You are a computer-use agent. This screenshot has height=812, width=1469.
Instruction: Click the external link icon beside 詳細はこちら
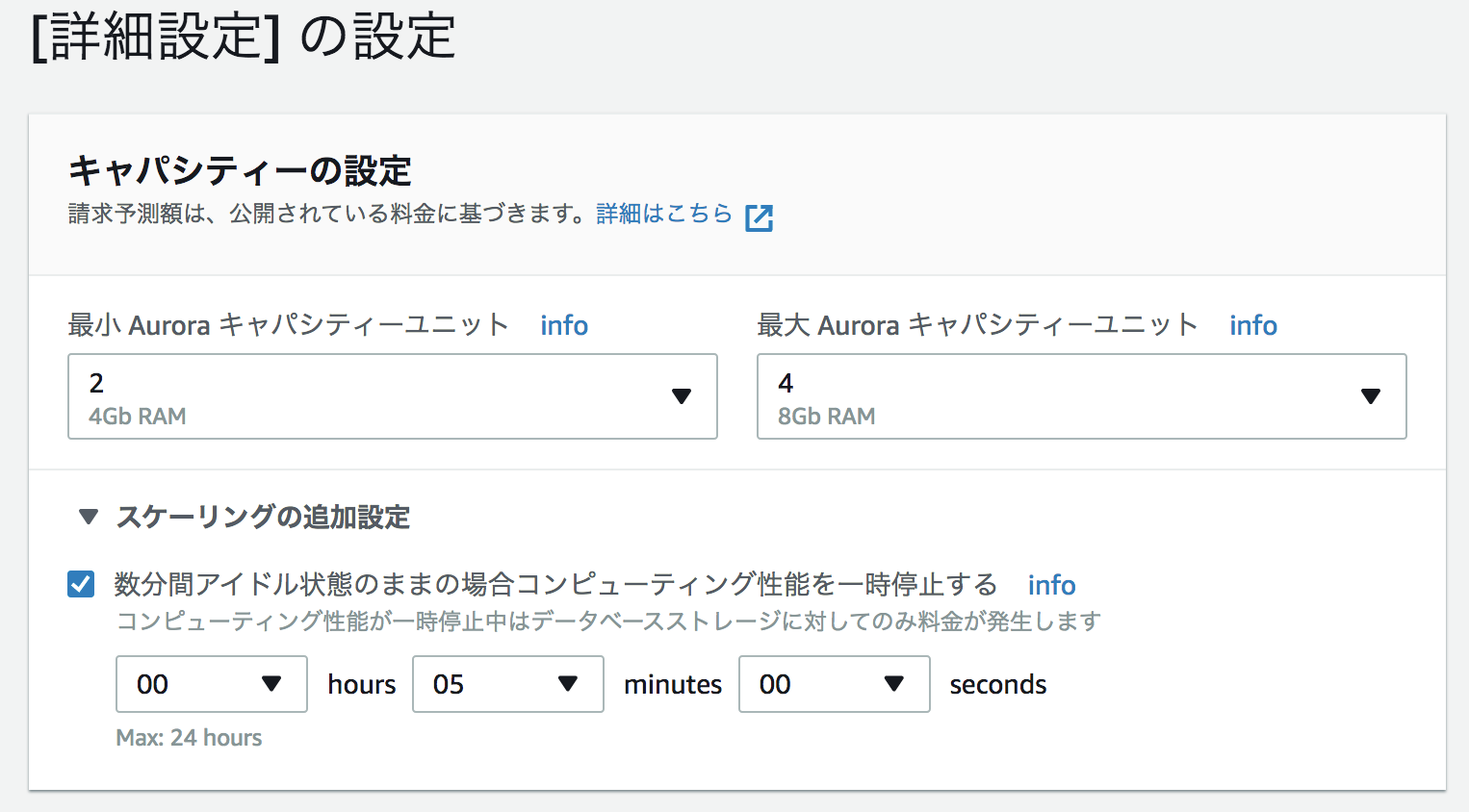tap(760, 217)
